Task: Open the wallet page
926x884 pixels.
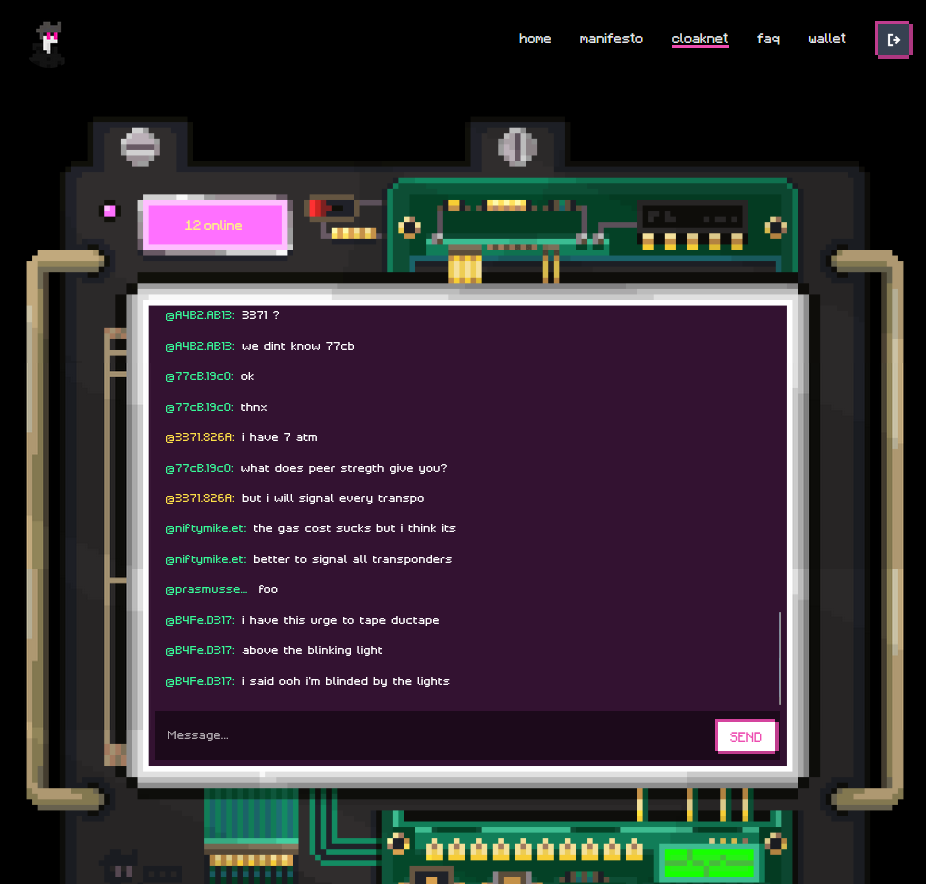Action: pos(826,39)
